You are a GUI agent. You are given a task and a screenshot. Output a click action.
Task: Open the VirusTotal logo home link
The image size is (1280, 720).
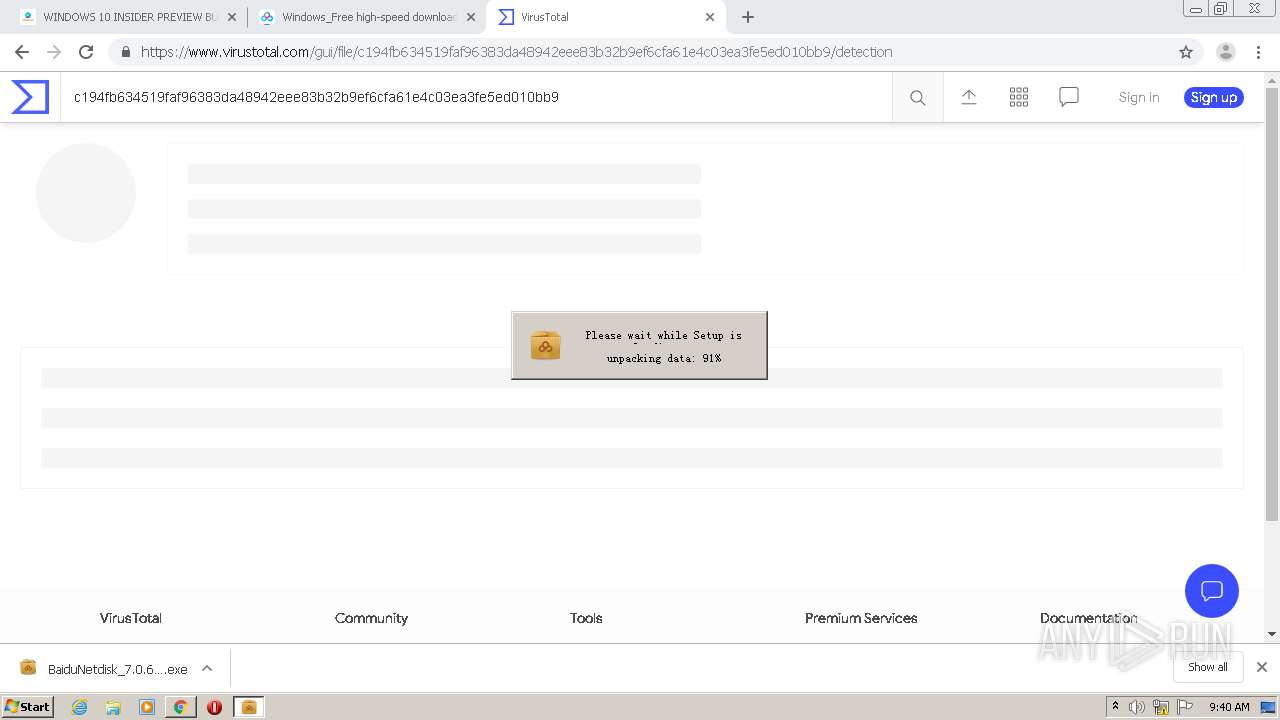(30, 97)
